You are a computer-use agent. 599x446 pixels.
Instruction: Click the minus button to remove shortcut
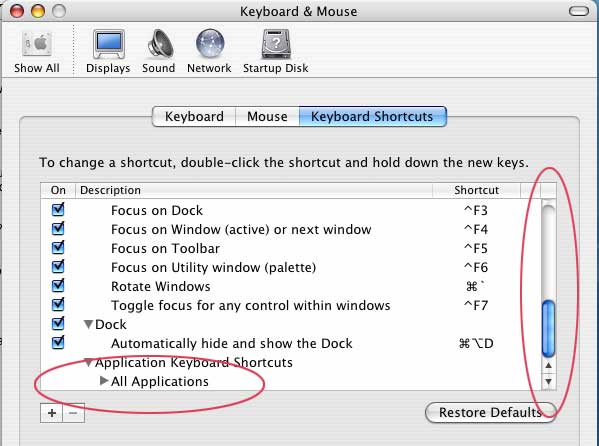point(73,413)
